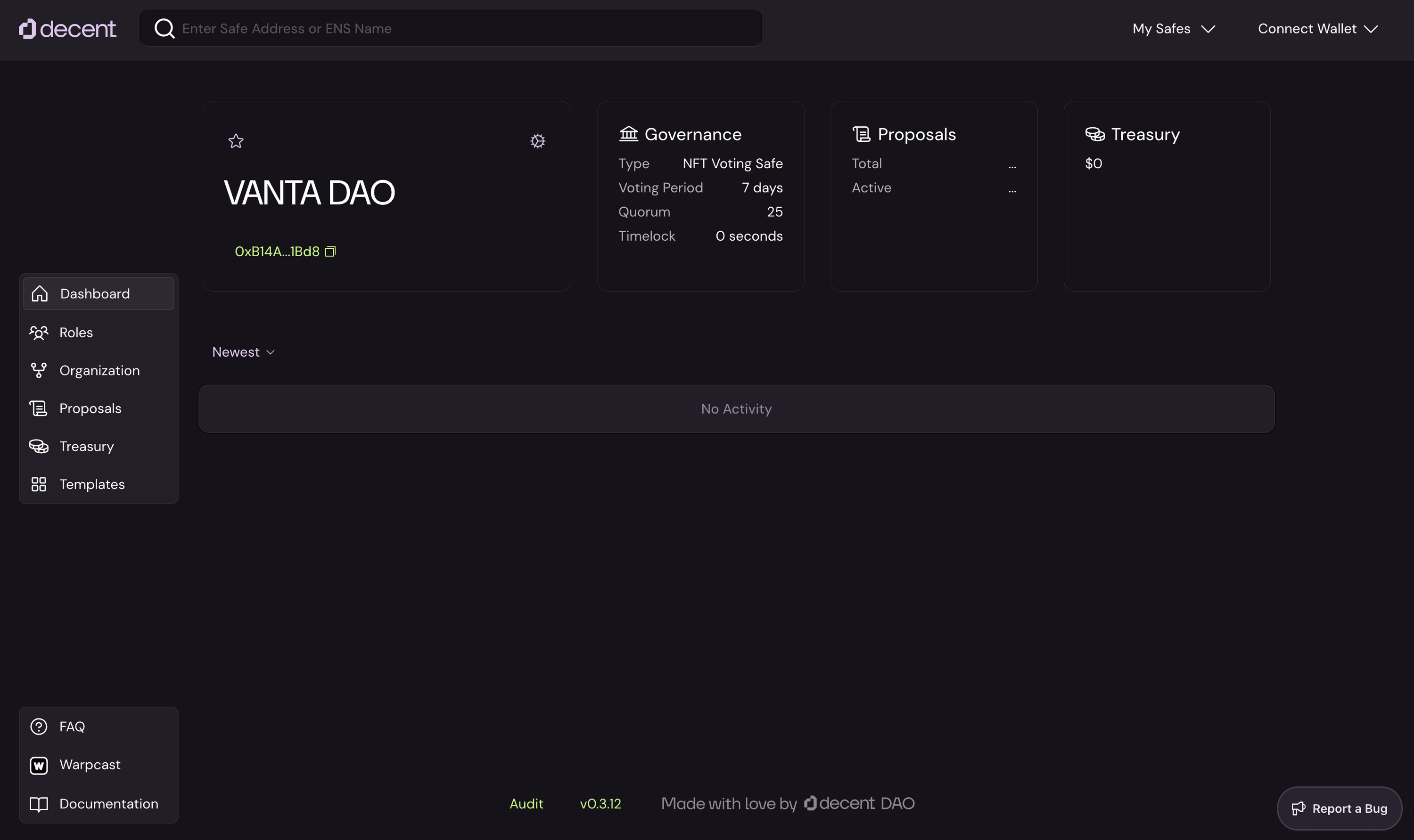Copy the 0xB14A...1Bd8 address icon
The height and width of the screenshot is (840, 1414).
point(330,251)
